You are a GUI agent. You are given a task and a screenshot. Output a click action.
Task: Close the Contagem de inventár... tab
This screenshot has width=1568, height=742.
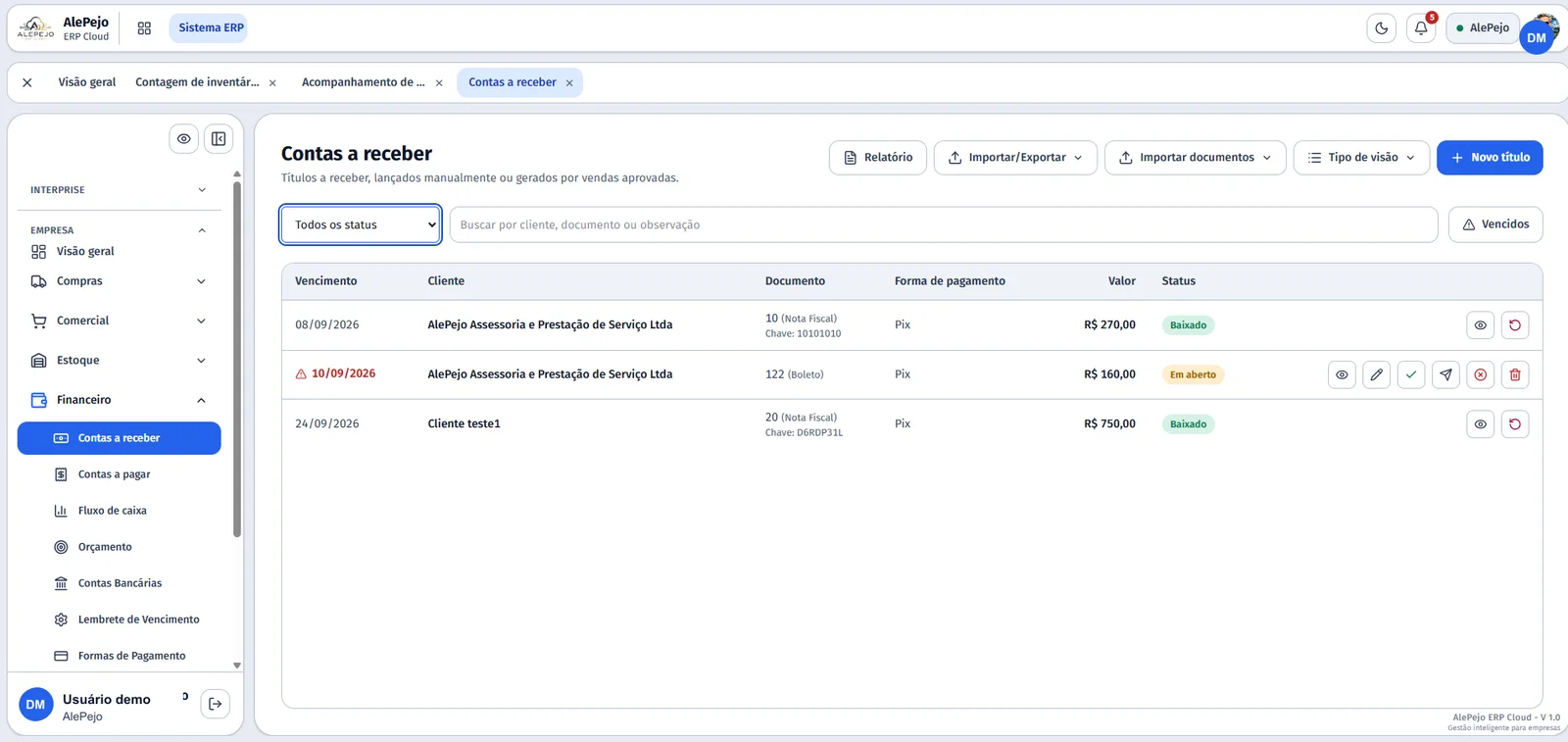tap(272, 83)
